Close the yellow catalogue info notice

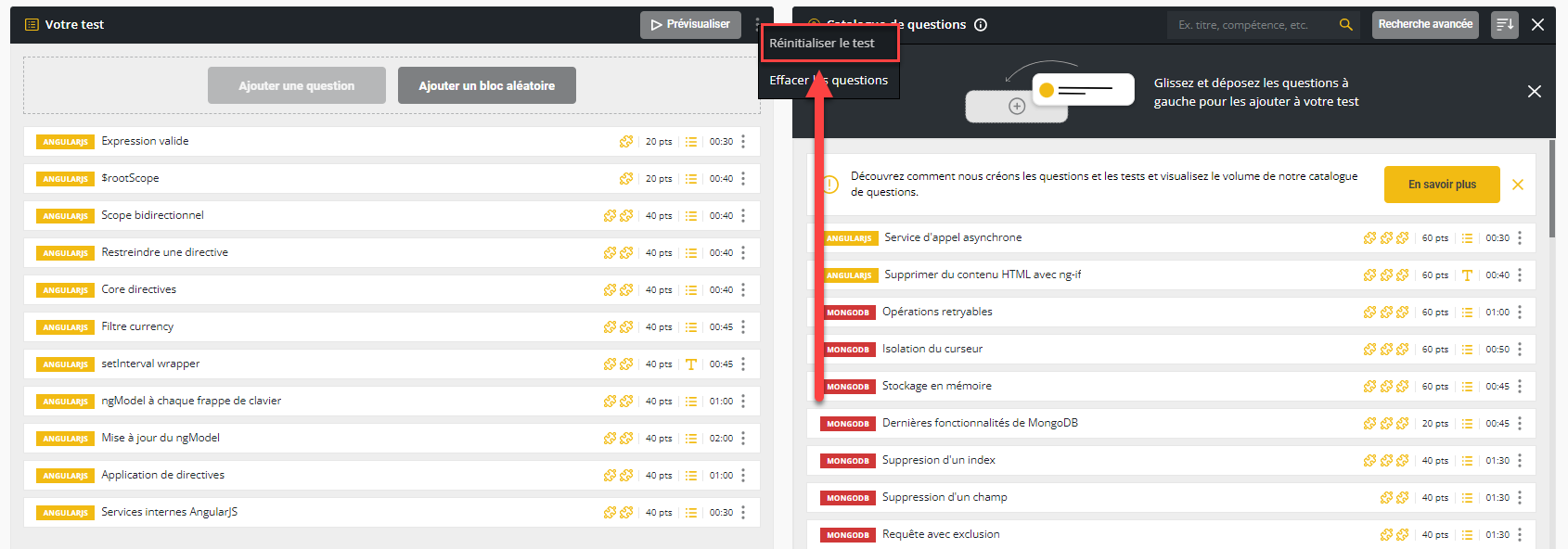point(1518,185)
